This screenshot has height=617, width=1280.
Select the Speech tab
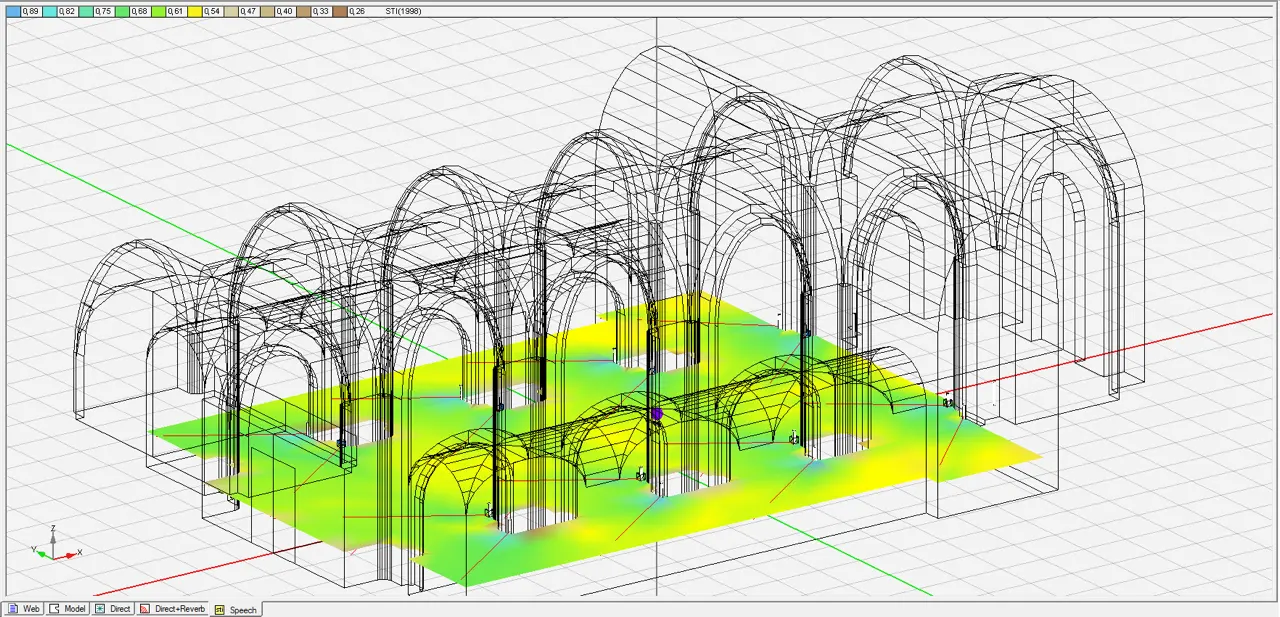(236, 609)
